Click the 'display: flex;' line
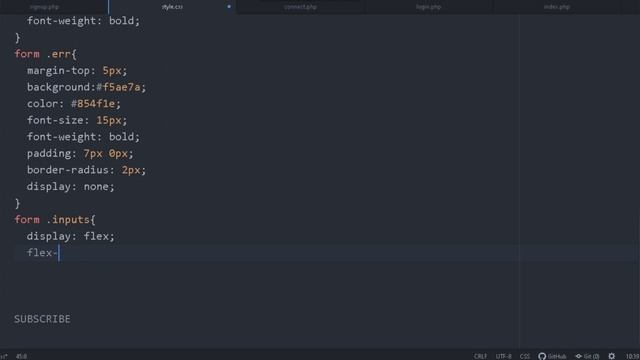The image size is (640, 360). pos(71,236)
